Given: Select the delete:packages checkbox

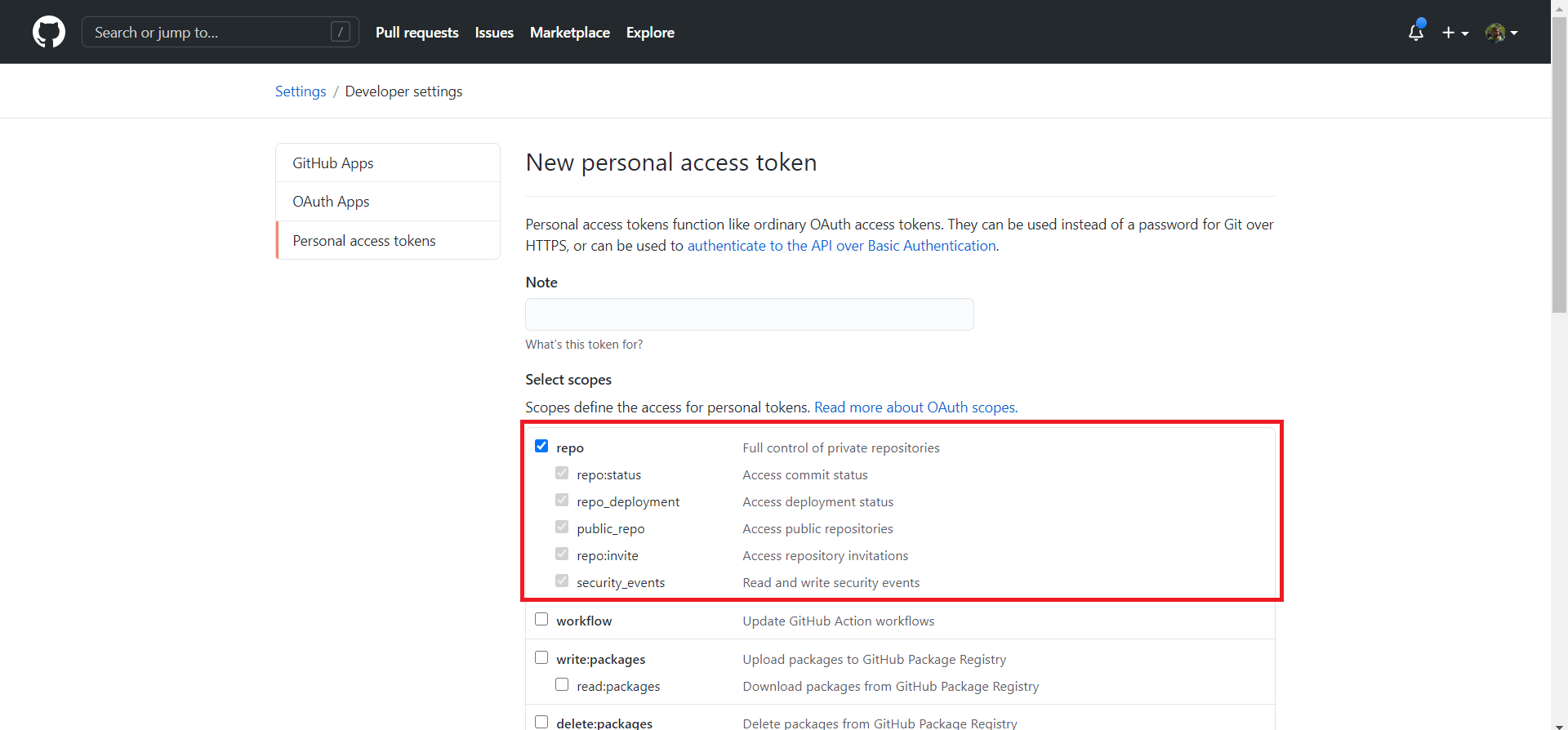Looking at the screenshot, I should (541, 722).
